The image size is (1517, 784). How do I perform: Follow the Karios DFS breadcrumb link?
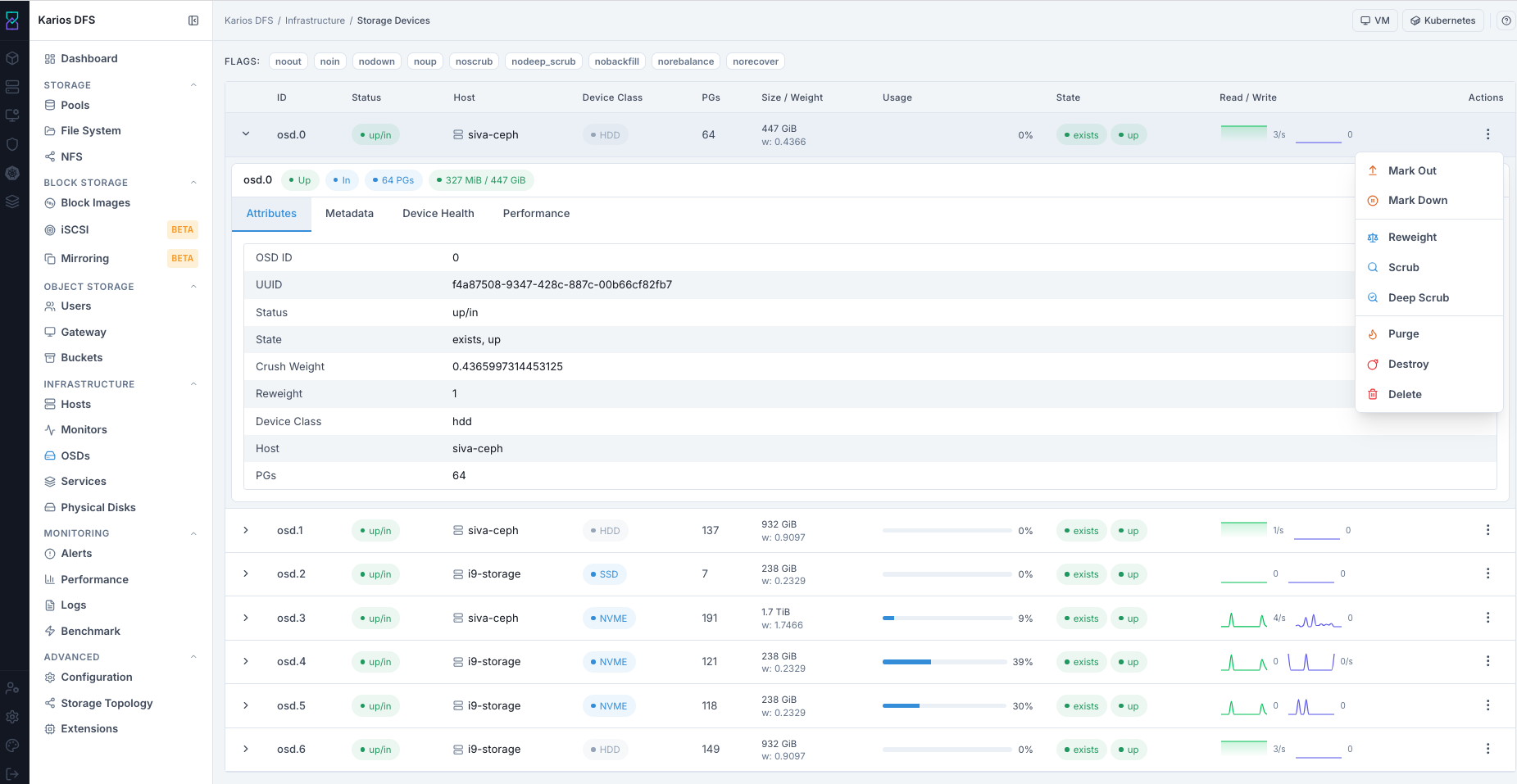pos(249,20)
